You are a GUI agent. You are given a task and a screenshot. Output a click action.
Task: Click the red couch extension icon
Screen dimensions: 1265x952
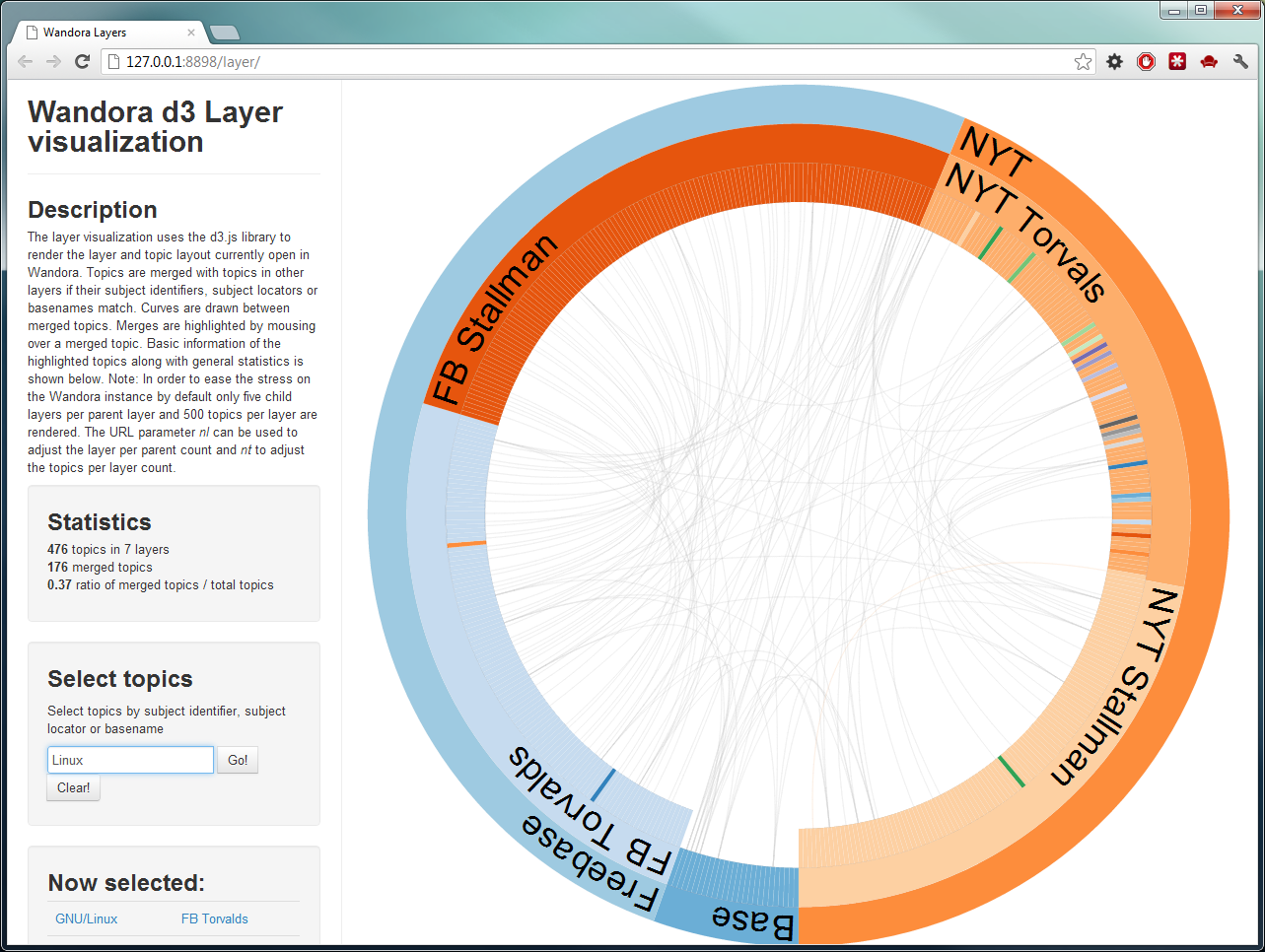coord(1209,62)
